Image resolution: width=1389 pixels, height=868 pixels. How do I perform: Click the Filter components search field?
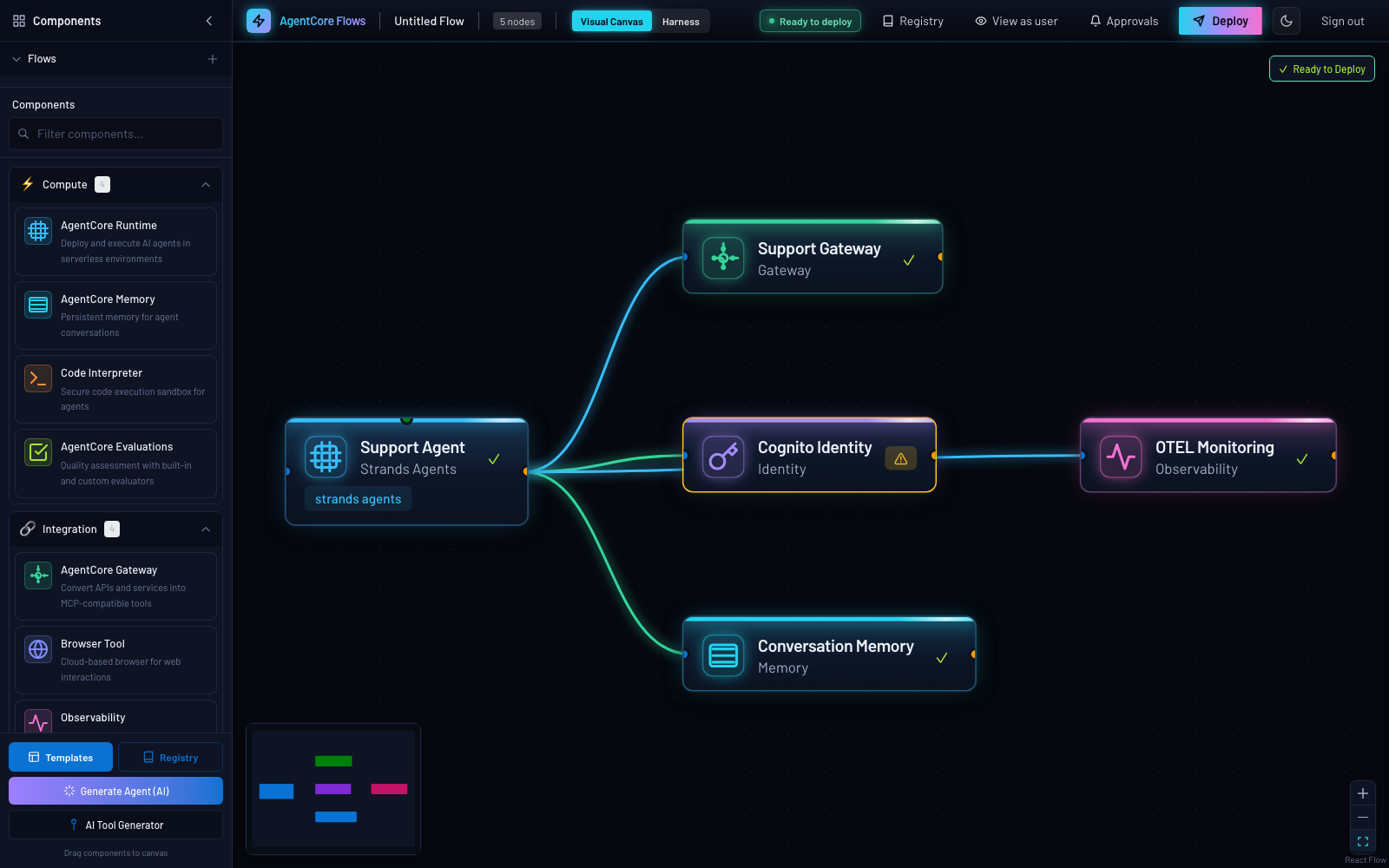[x=115, y=134]
